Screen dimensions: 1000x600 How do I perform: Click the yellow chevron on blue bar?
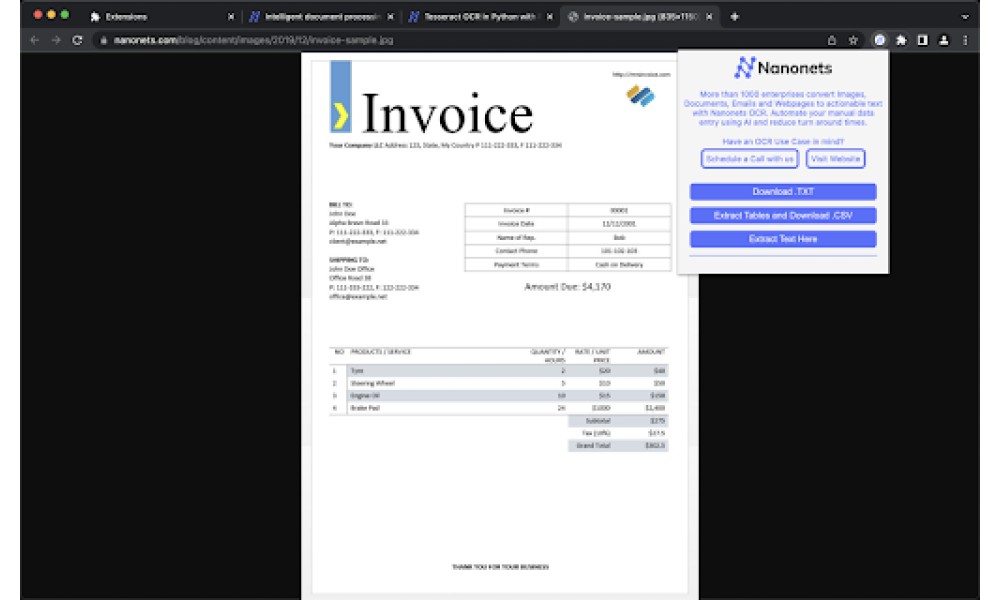(x=341, y=116)
